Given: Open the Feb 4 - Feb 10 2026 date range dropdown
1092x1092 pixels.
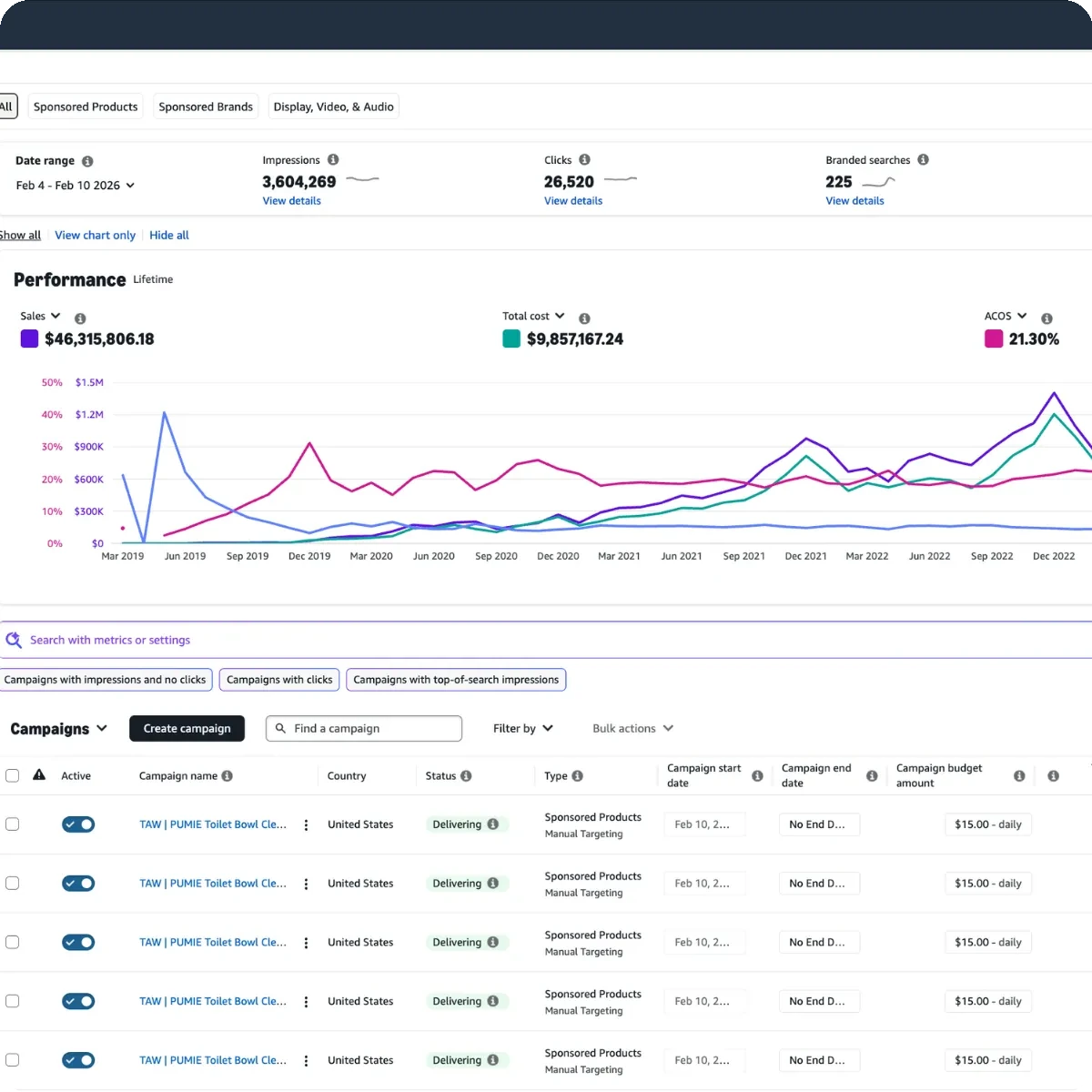Looking at the screenshot, I should (76, 185).
